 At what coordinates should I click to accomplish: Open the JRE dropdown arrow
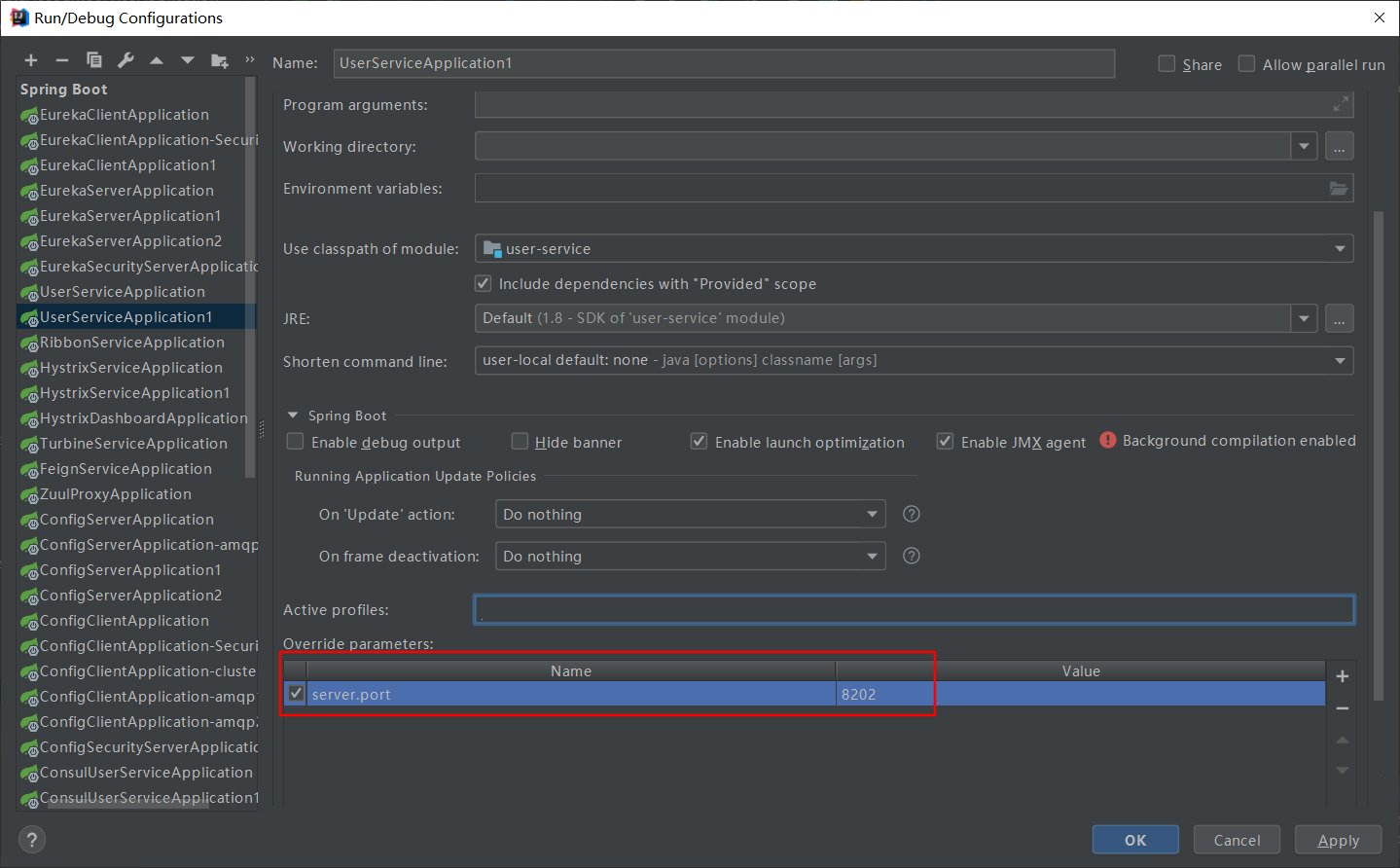point(1305,318)
